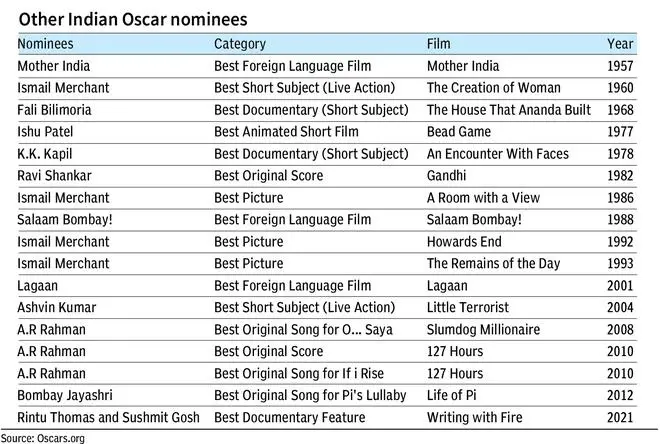
Task: Select the A Room with a View cell
Action: [483, 198]
